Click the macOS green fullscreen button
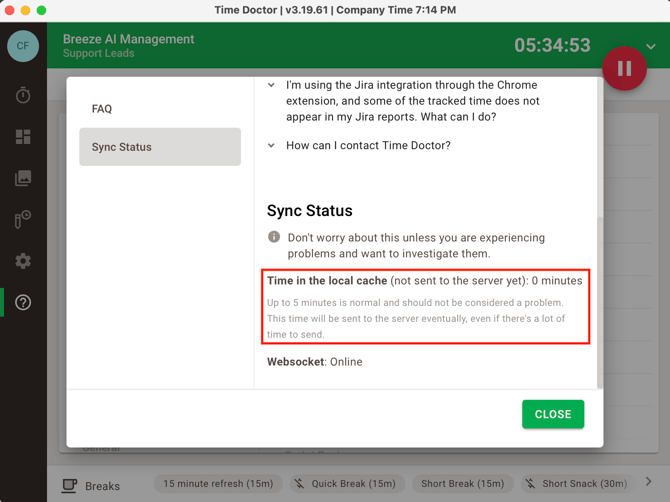Screen dimensions: 670x502 41,10
